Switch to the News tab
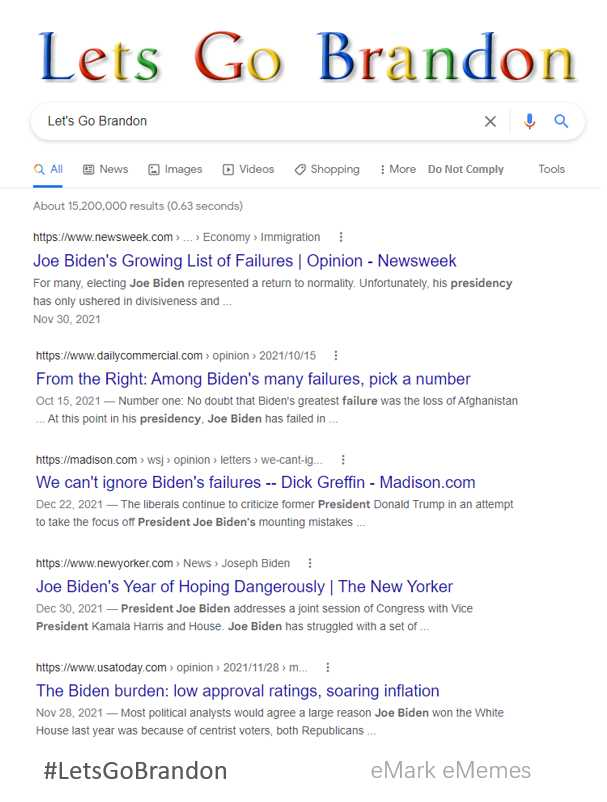Viewport: 607px width, 802px height. pos(105,169)
